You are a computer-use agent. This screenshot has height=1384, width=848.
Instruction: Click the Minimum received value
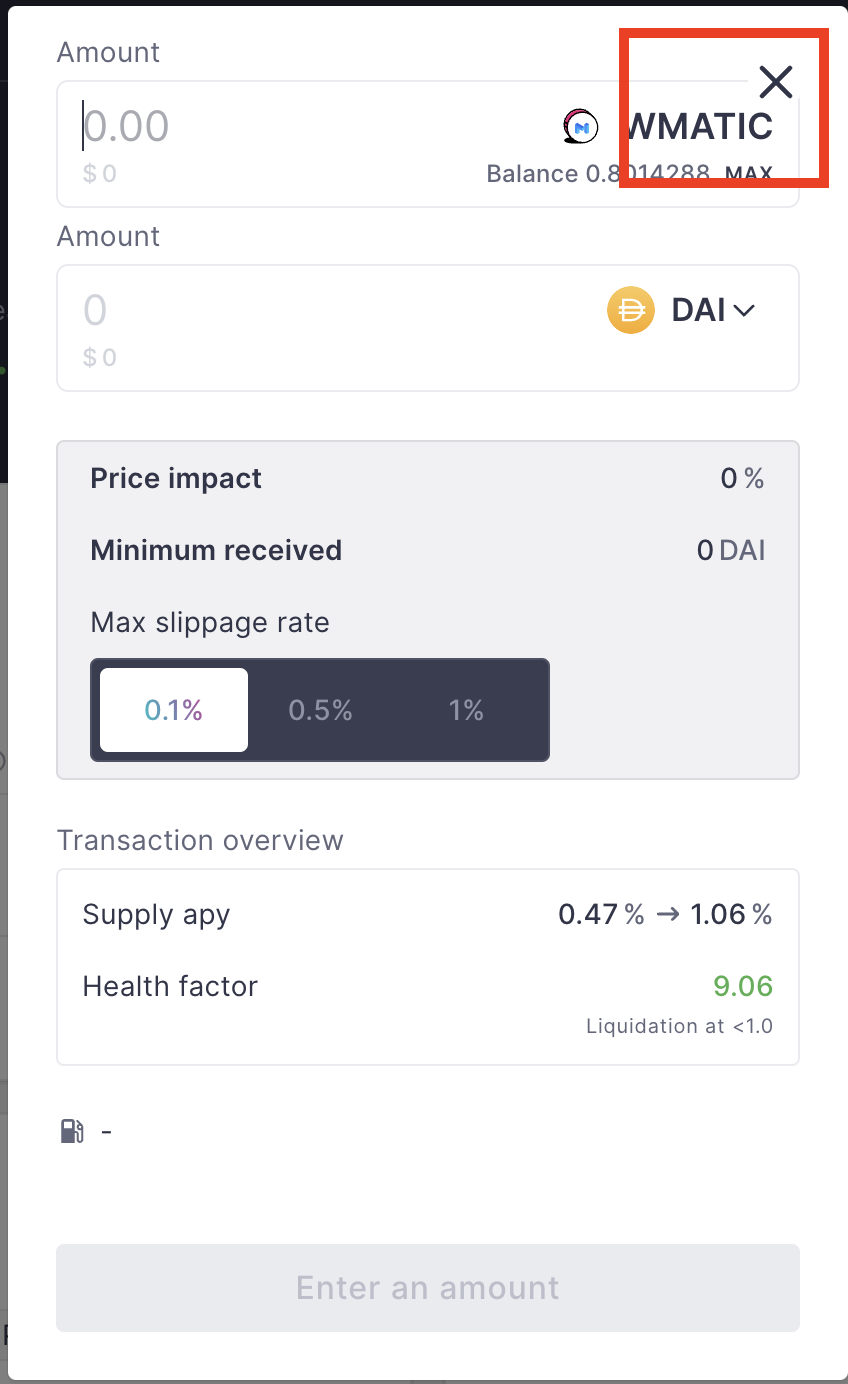pyautogui.click(x=731, y=550)
